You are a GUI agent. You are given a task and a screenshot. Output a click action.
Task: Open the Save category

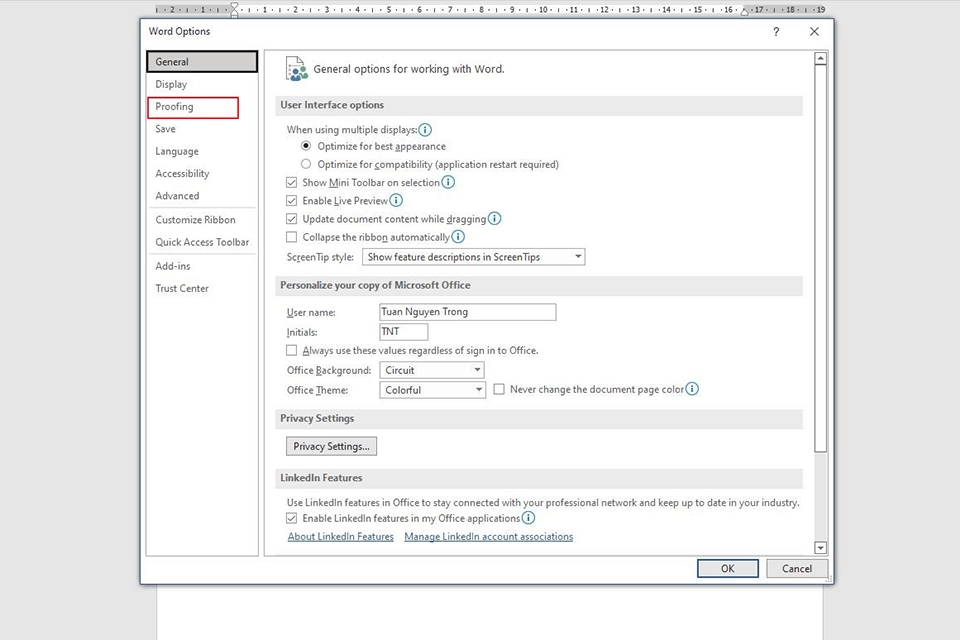coord(202,129)
